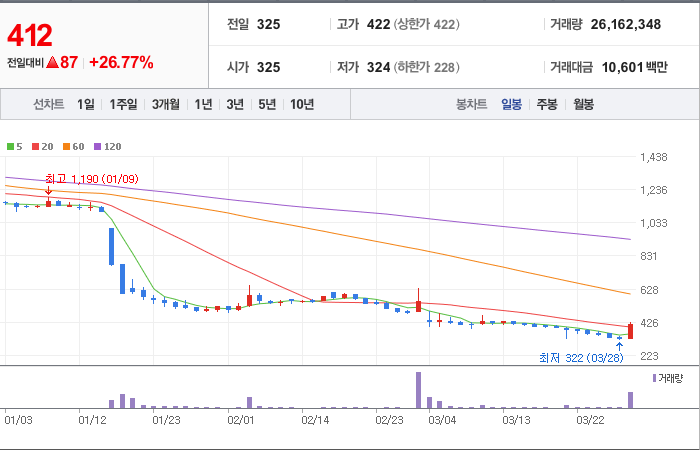700x450 pixels.
Task: Click the 03/13 date axis label
Action: [516, 420]
